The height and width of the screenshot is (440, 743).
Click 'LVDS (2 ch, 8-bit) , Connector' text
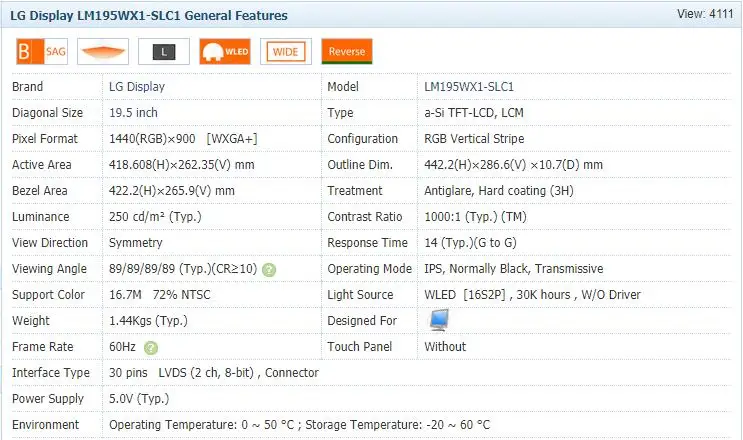[x=238, y=373]
